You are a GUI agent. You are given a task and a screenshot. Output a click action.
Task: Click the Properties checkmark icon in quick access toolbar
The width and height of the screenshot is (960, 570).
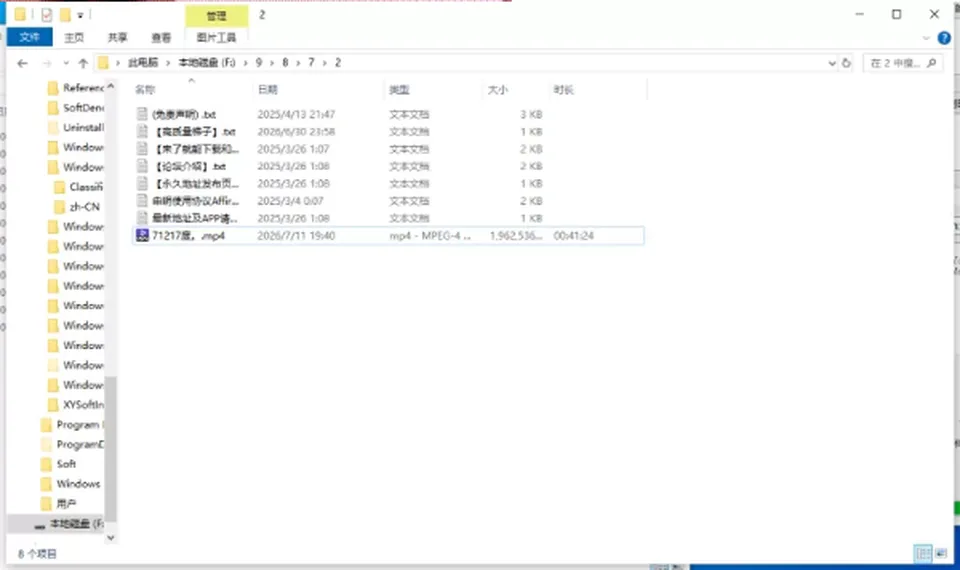coord(47,14)
